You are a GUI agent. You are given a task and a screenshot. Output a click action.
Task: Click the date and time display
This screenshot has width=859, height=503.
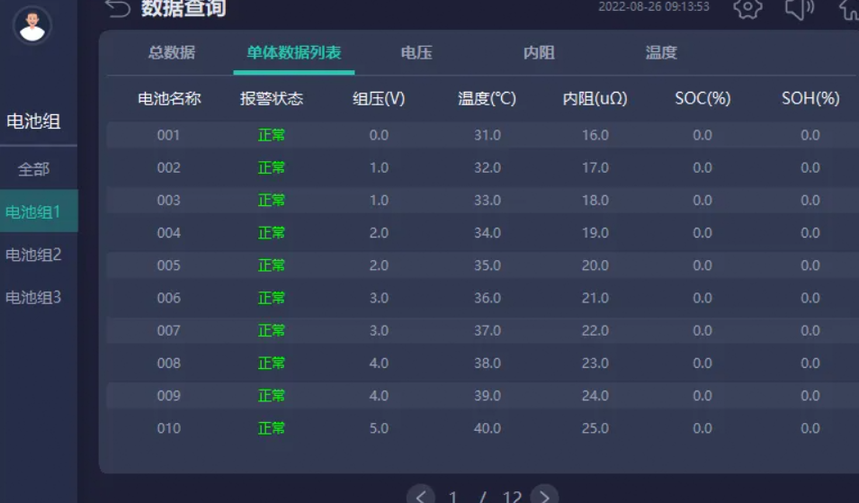[654, 7]
